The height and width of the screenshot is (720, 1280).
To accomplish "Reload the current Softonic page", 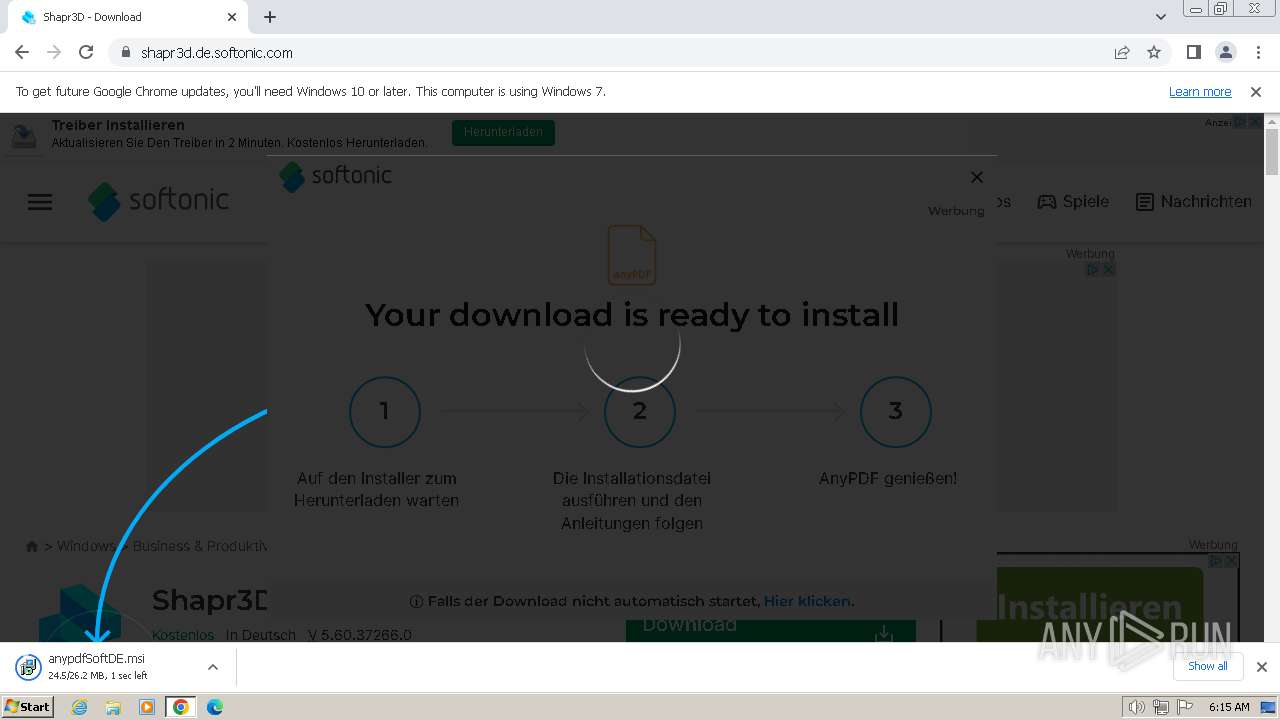I will tap(86, 52).
